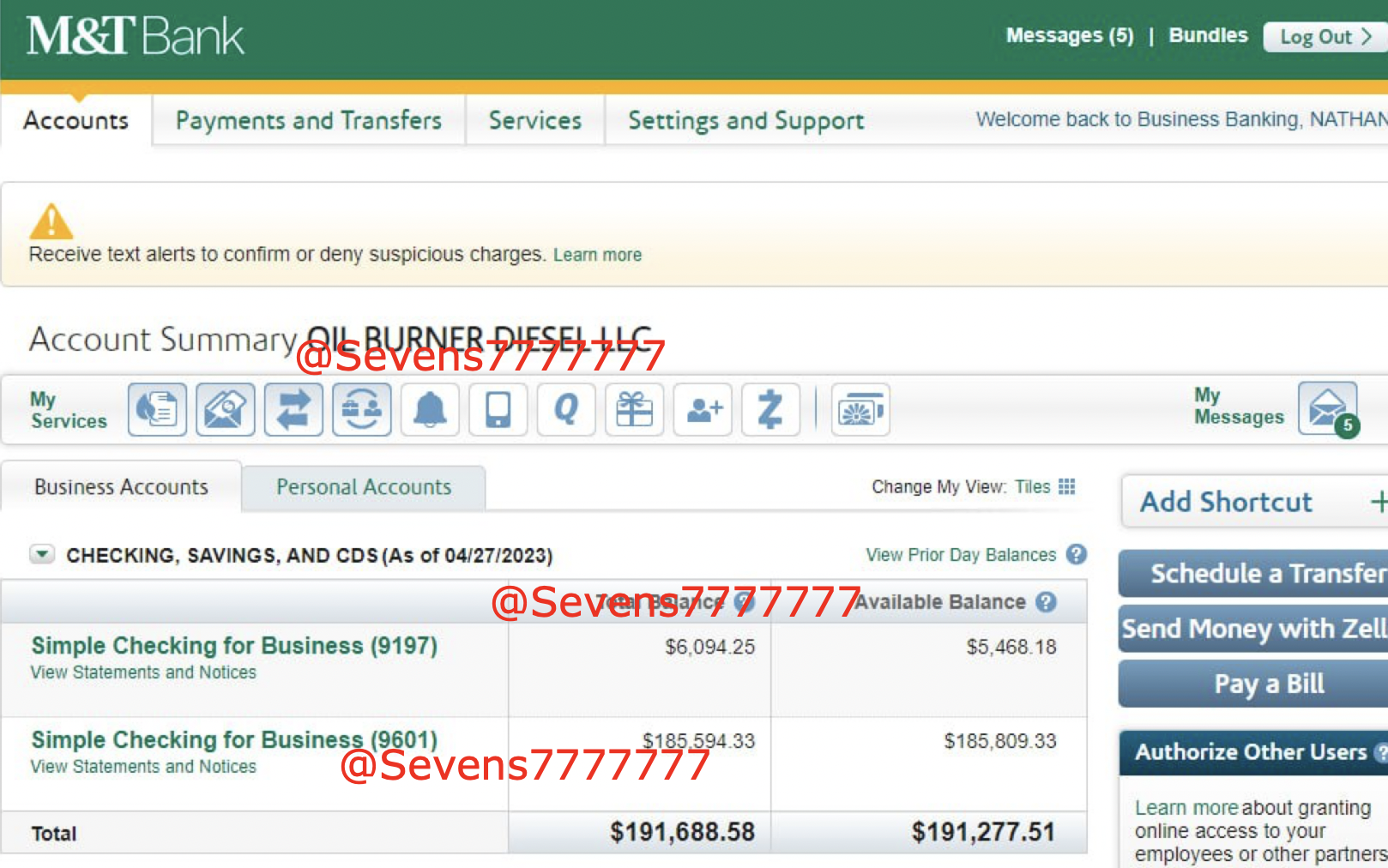
Task: Open the add user person-plus icon
Action: point(703,410)
